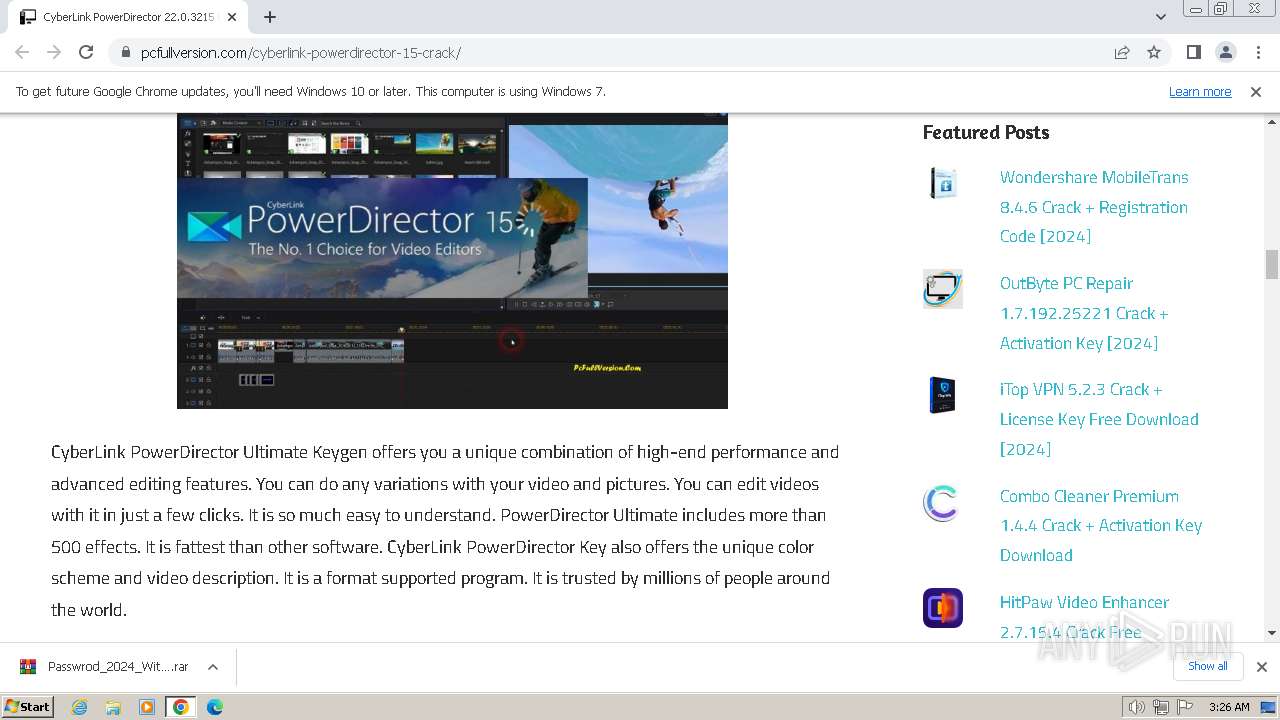Open Windows Explorer folder from taskbar

tap(113, 707)
